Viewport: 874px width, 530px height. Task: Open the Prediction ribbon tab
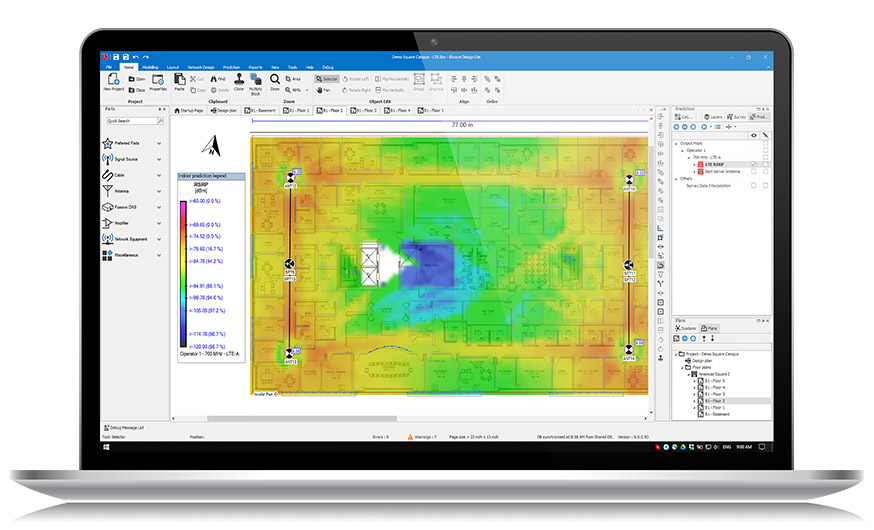(x=231, y=67)
